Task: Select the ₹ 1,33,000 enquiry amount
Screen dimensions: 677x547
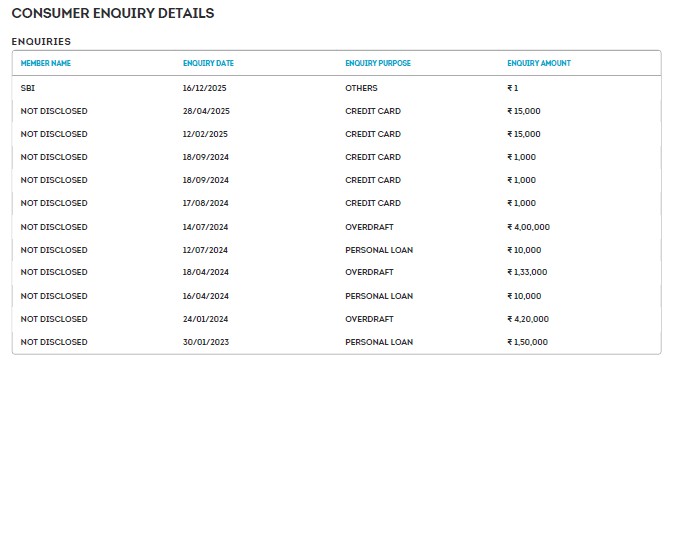Action: 527,272
